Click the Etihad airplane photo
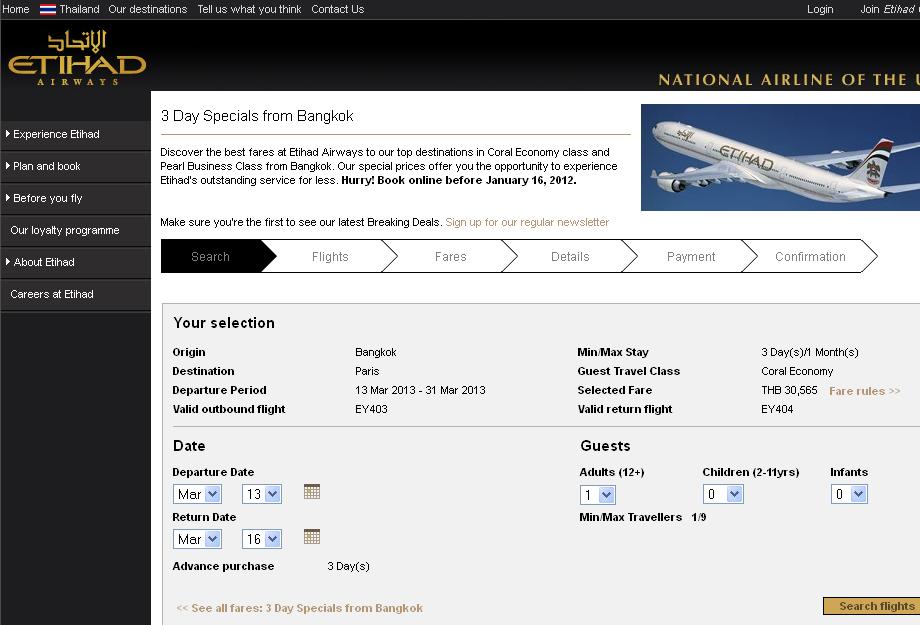The width and height of the screenshot is (920, 625). click(x=780, y=157)
